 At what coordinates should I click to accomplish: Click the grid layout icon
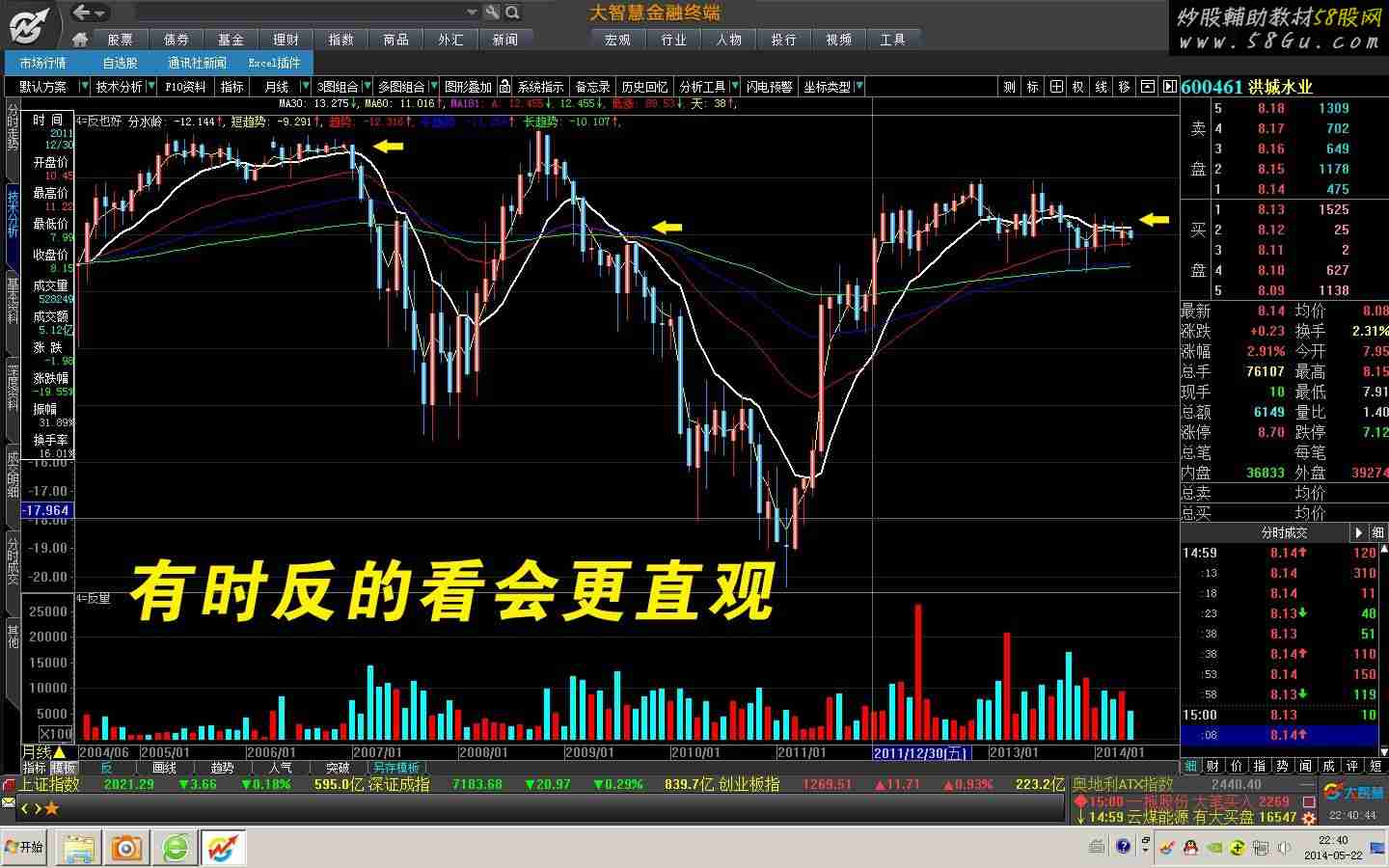point(1056,87)
